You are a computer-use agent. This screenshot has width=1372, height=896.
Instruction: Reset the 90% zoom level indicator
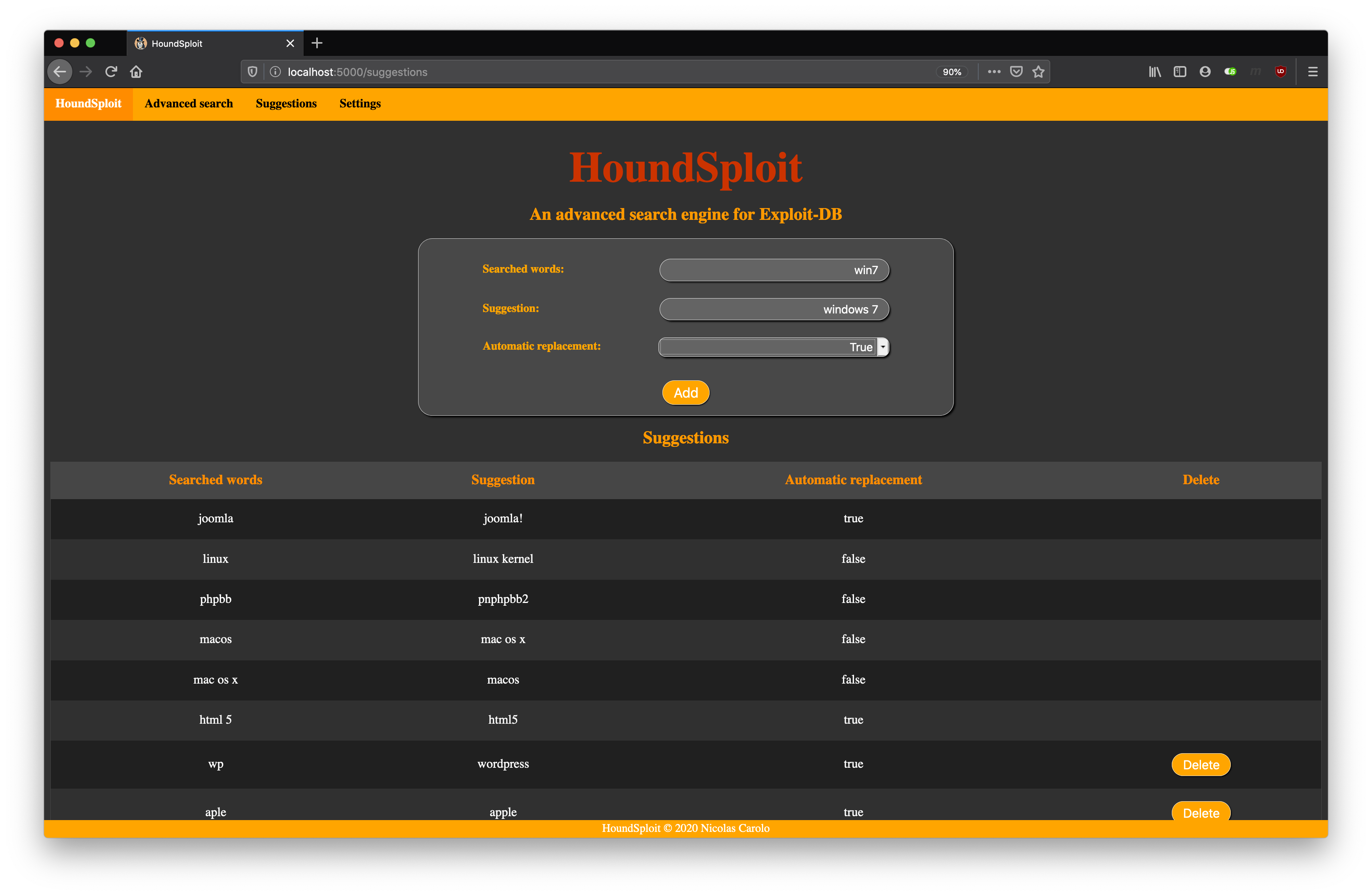(x=952, y=72)
